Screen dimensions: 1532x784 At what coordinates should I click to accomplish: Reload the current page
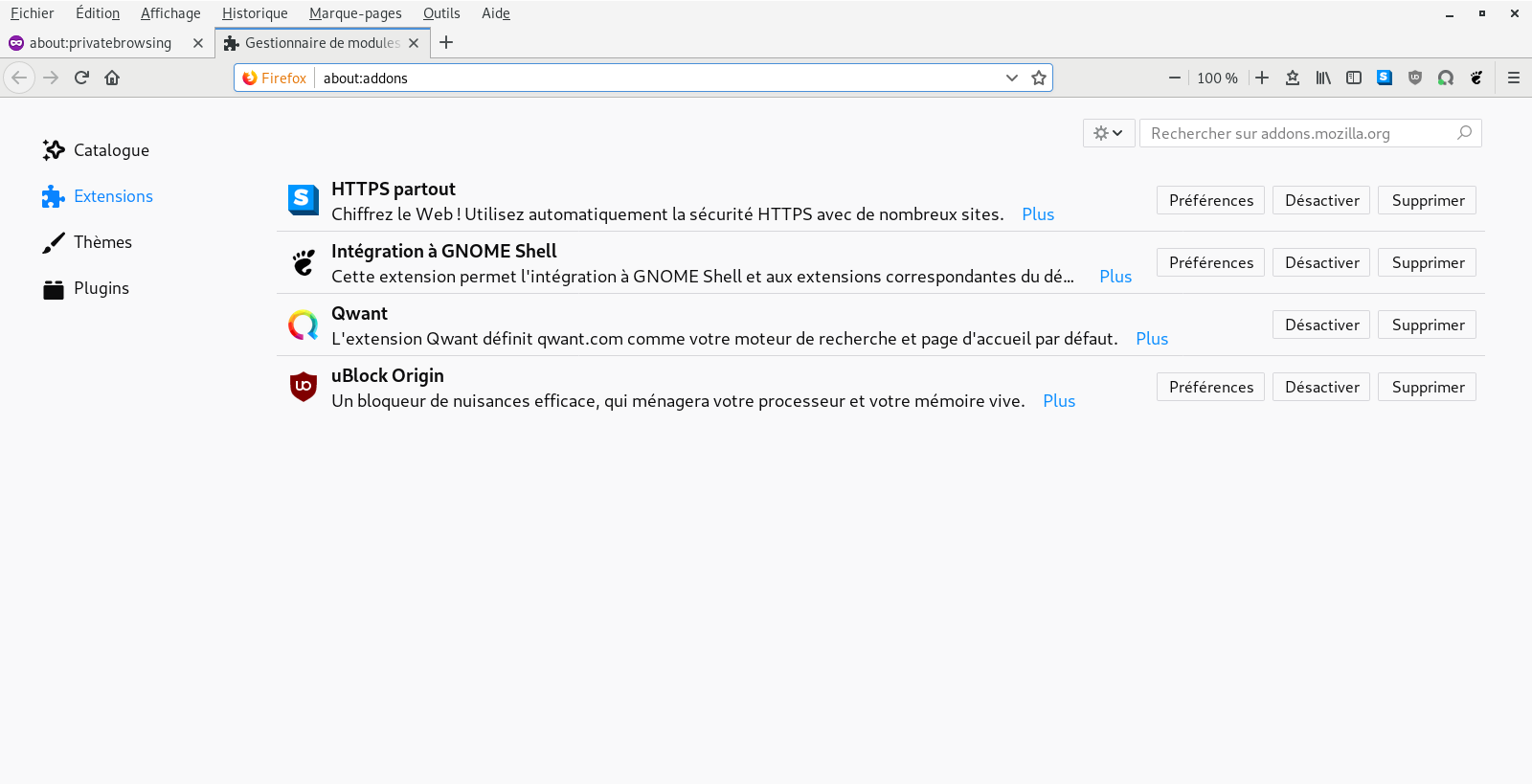pyautogui.click(x=81, y=78)
